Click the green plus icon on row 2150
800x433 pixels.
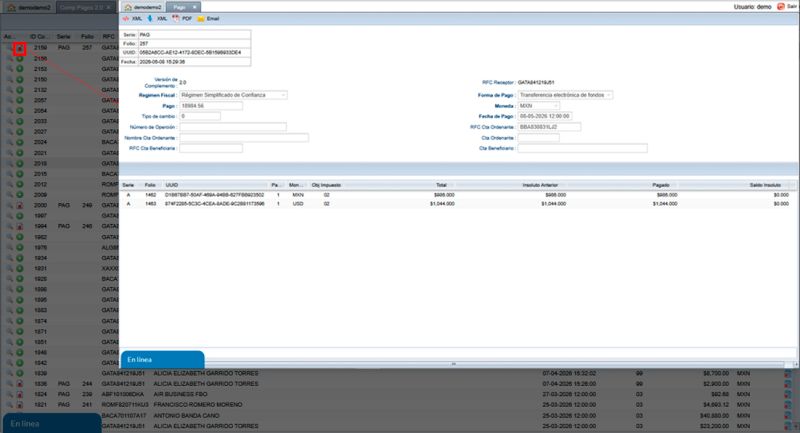[x=20, y=80]
